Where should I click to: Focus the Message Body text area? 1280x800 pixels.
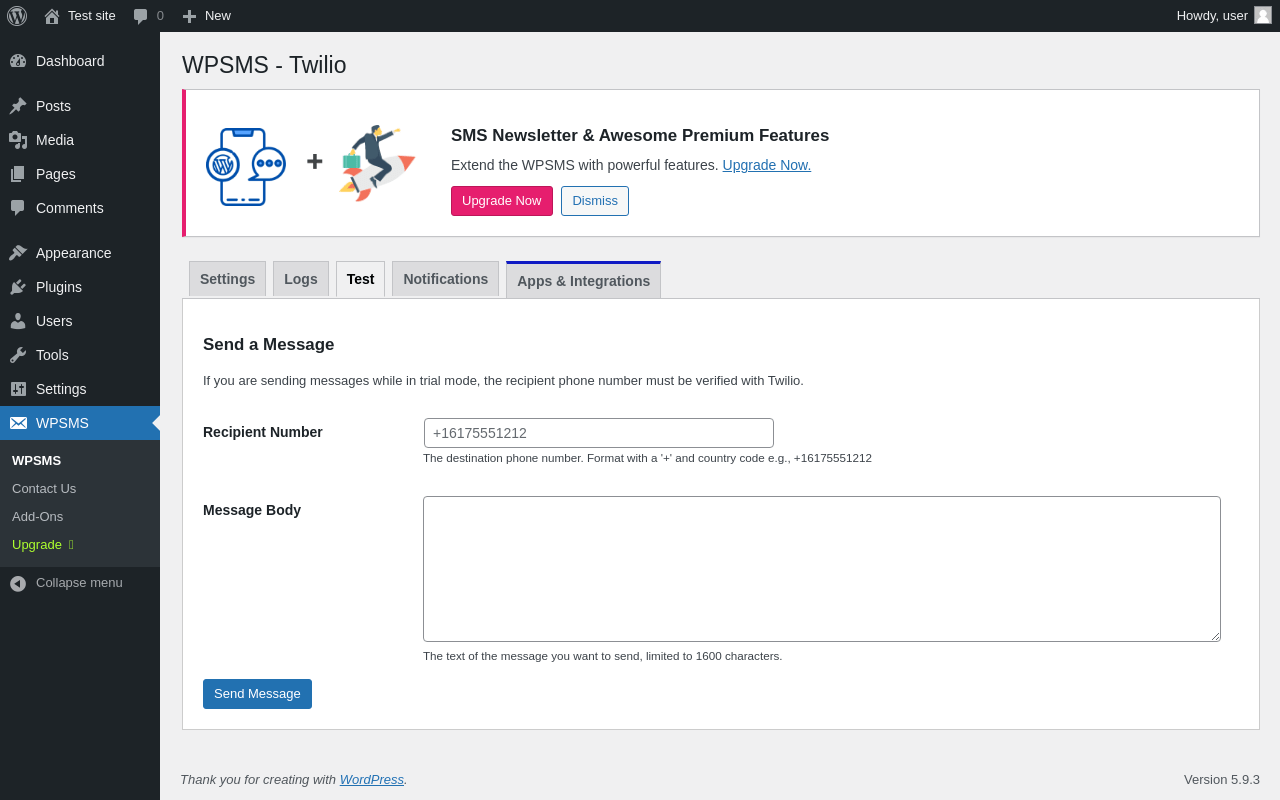point(821,569)
